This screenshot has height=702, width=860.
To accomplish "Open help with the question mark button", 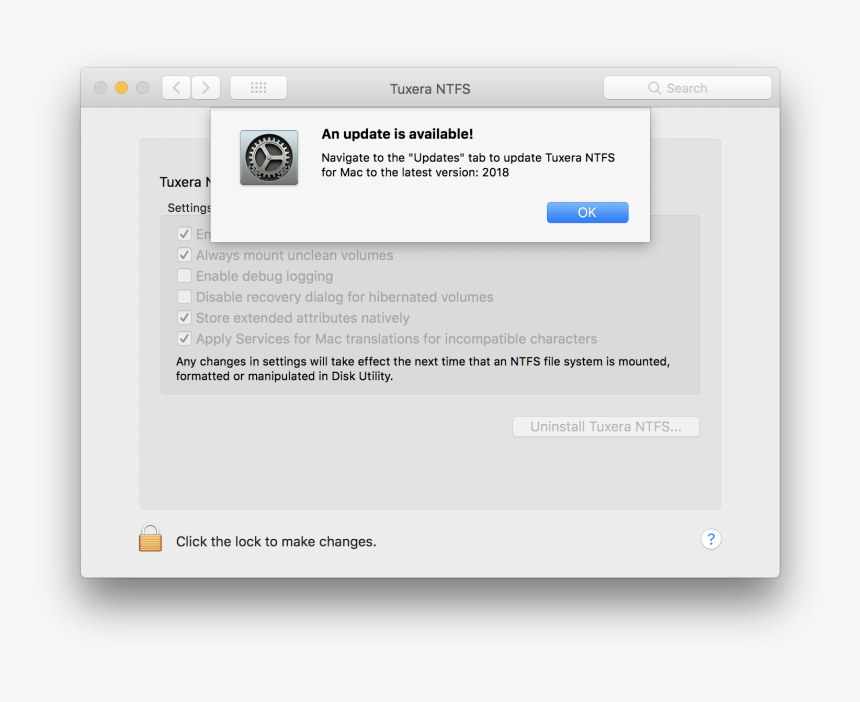I will pos(711,539).
